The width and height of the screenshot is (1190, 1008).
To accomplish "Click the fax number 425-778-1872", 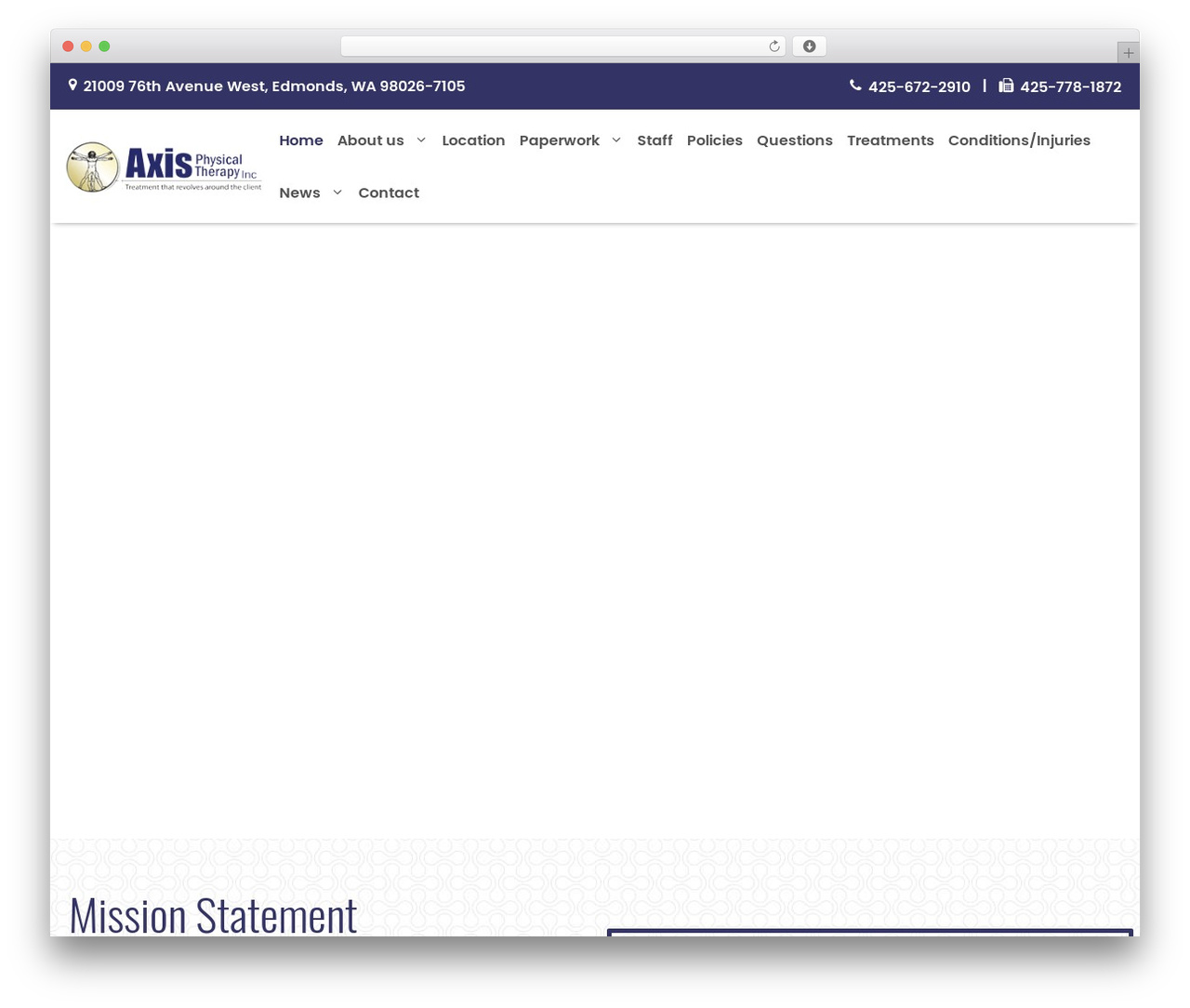I will click(1070, 86).
